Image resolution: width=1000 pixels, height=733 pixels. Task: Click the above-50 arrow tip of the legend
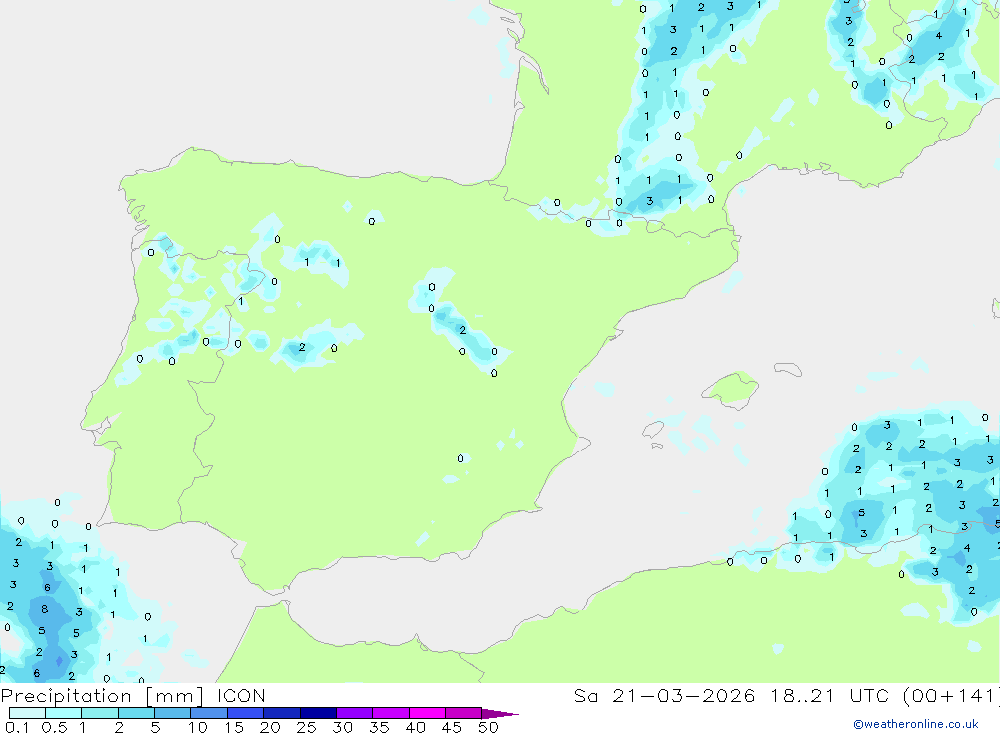(x=501, y=714)
